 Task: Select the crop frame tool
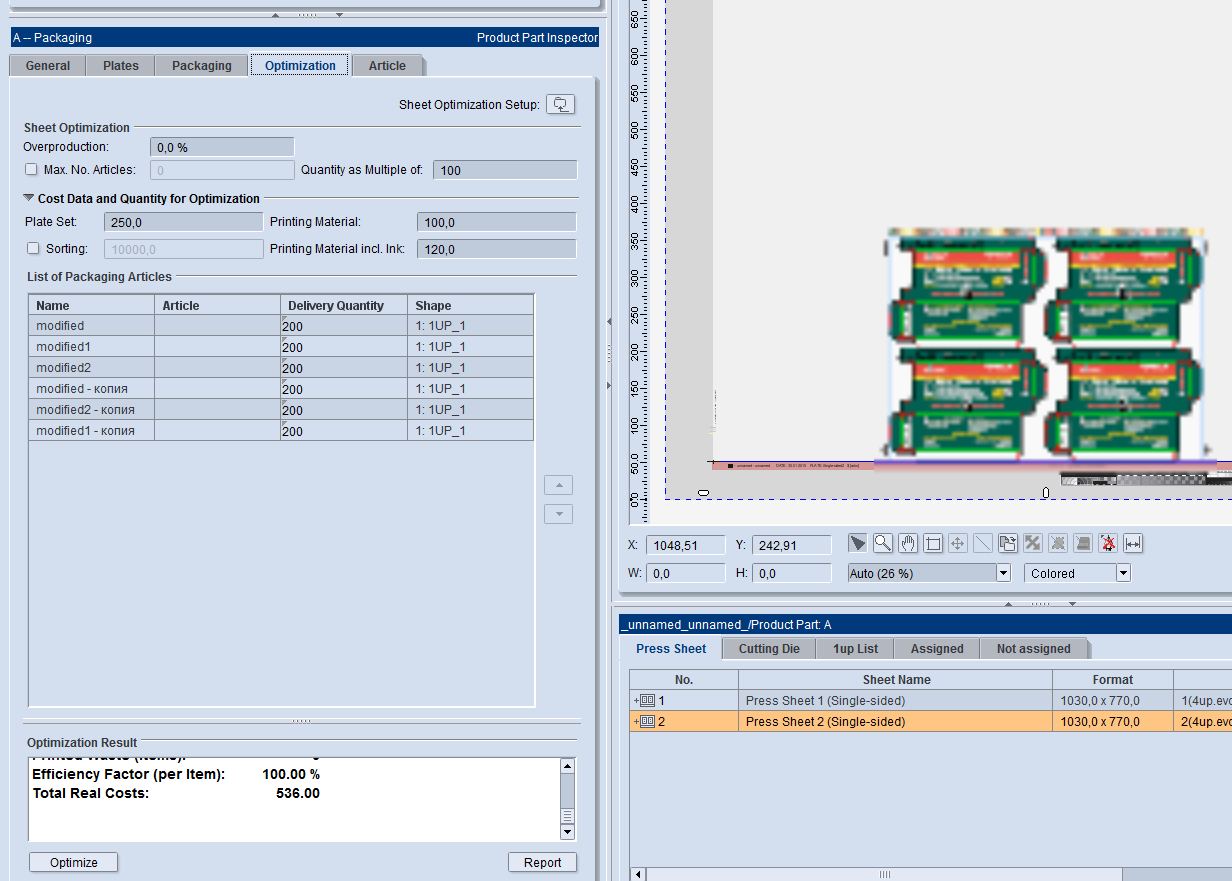click(933, 543)
